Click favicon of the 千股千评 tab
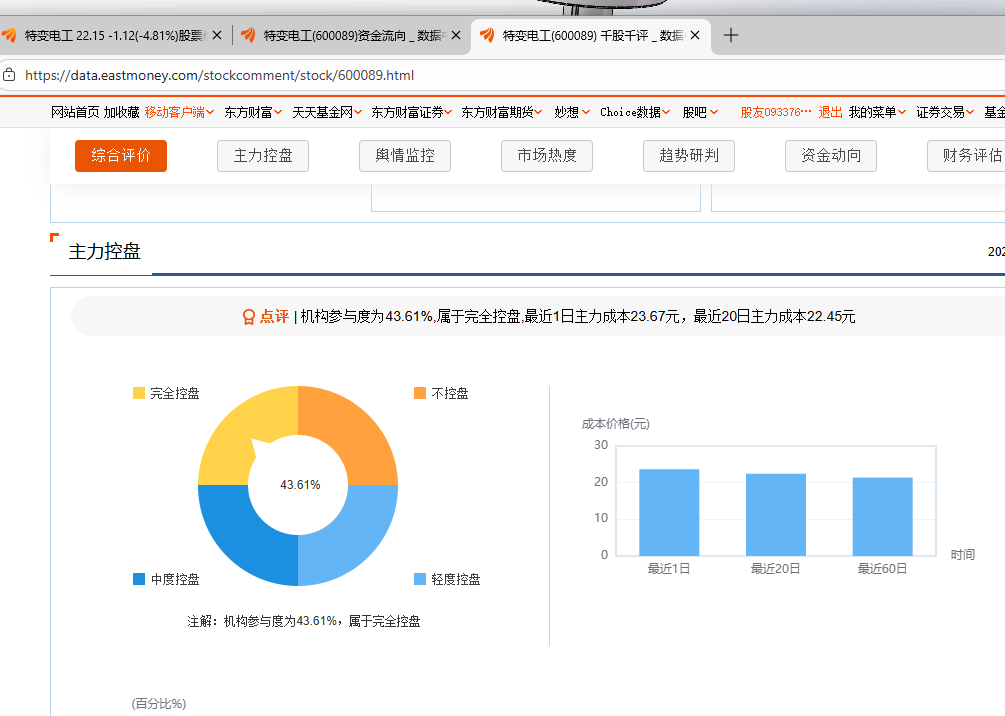The image size is (1005, 716). coord(487,35)
